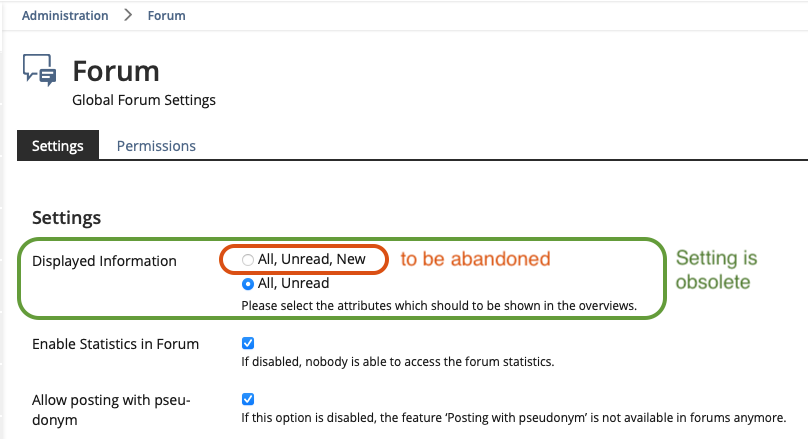Go to Administration via breadcrumb
808x439 pixels.
65,16
